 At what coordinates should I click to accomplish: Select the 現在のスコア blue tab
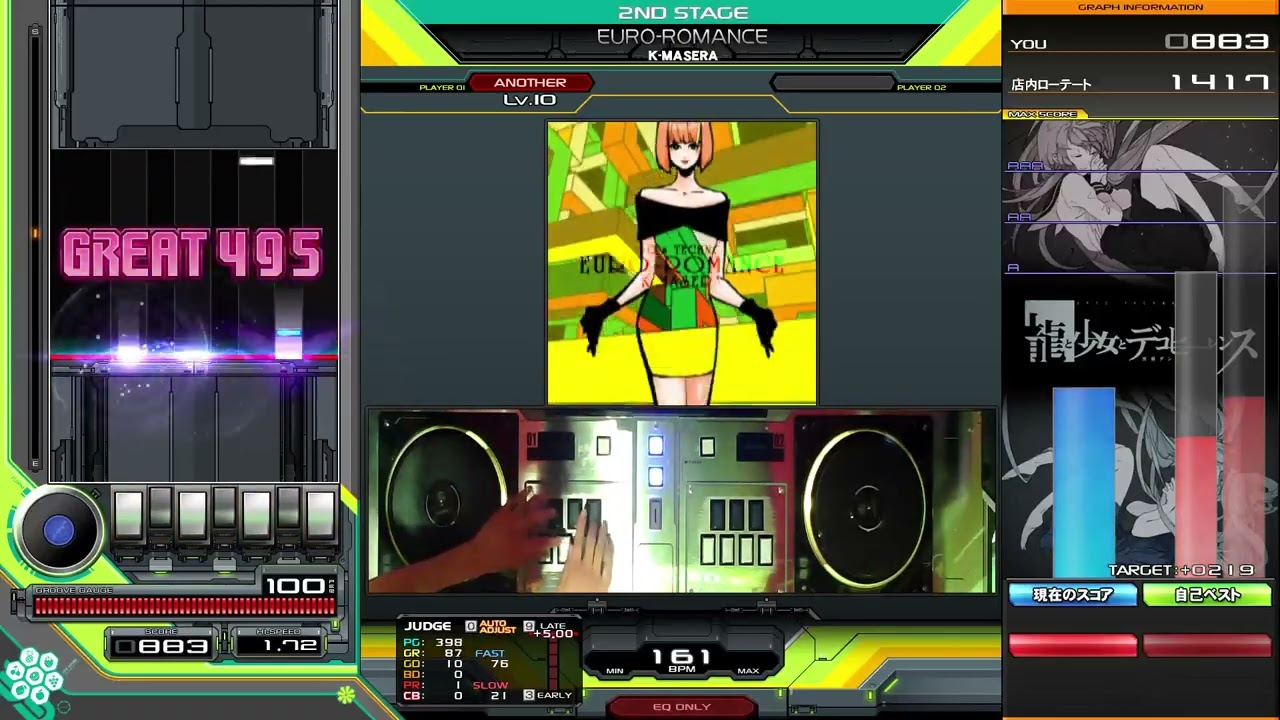1073,595
